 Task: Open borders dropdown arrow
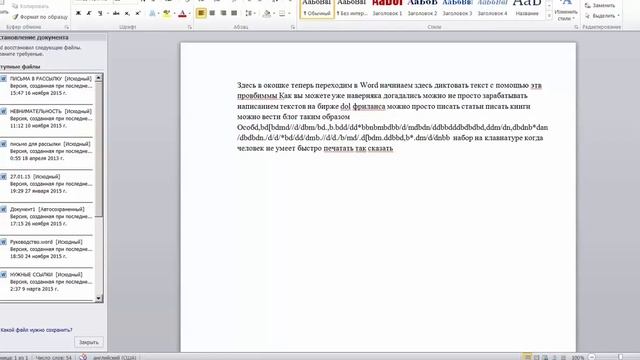click(x=289, y=13)
